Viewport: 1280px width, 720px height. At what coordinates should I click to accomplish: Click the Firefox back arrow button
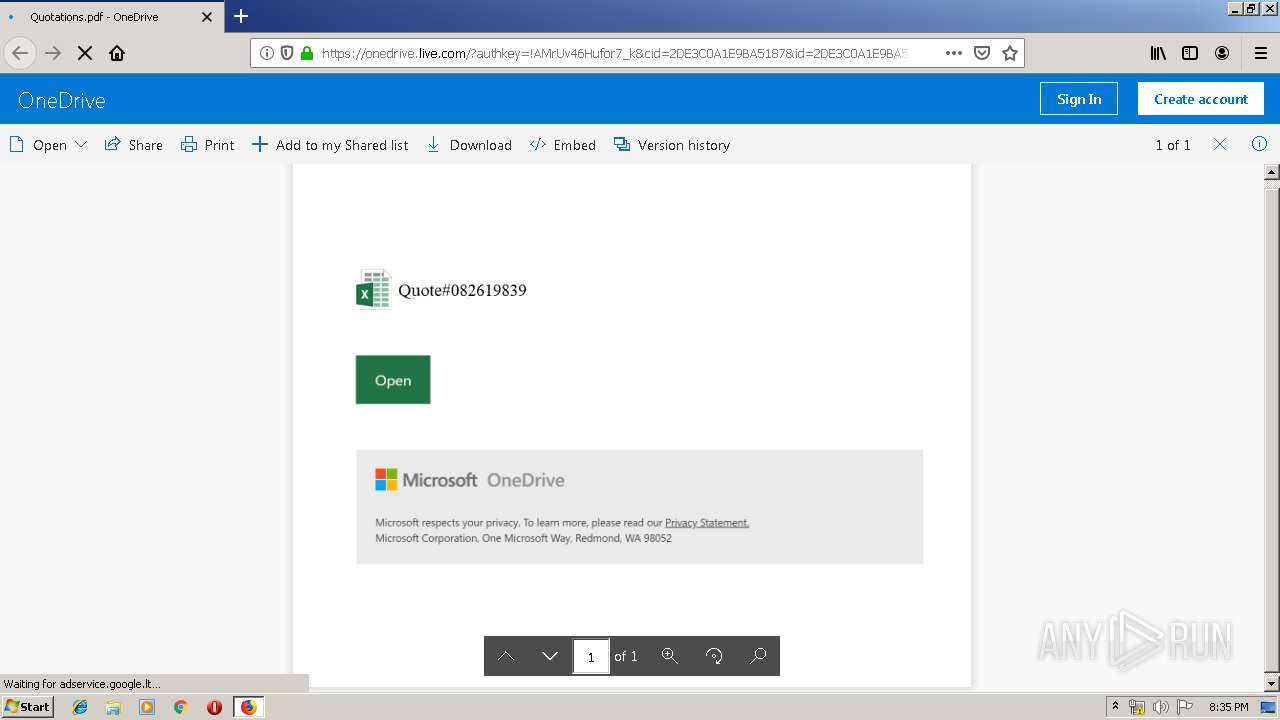20,53
